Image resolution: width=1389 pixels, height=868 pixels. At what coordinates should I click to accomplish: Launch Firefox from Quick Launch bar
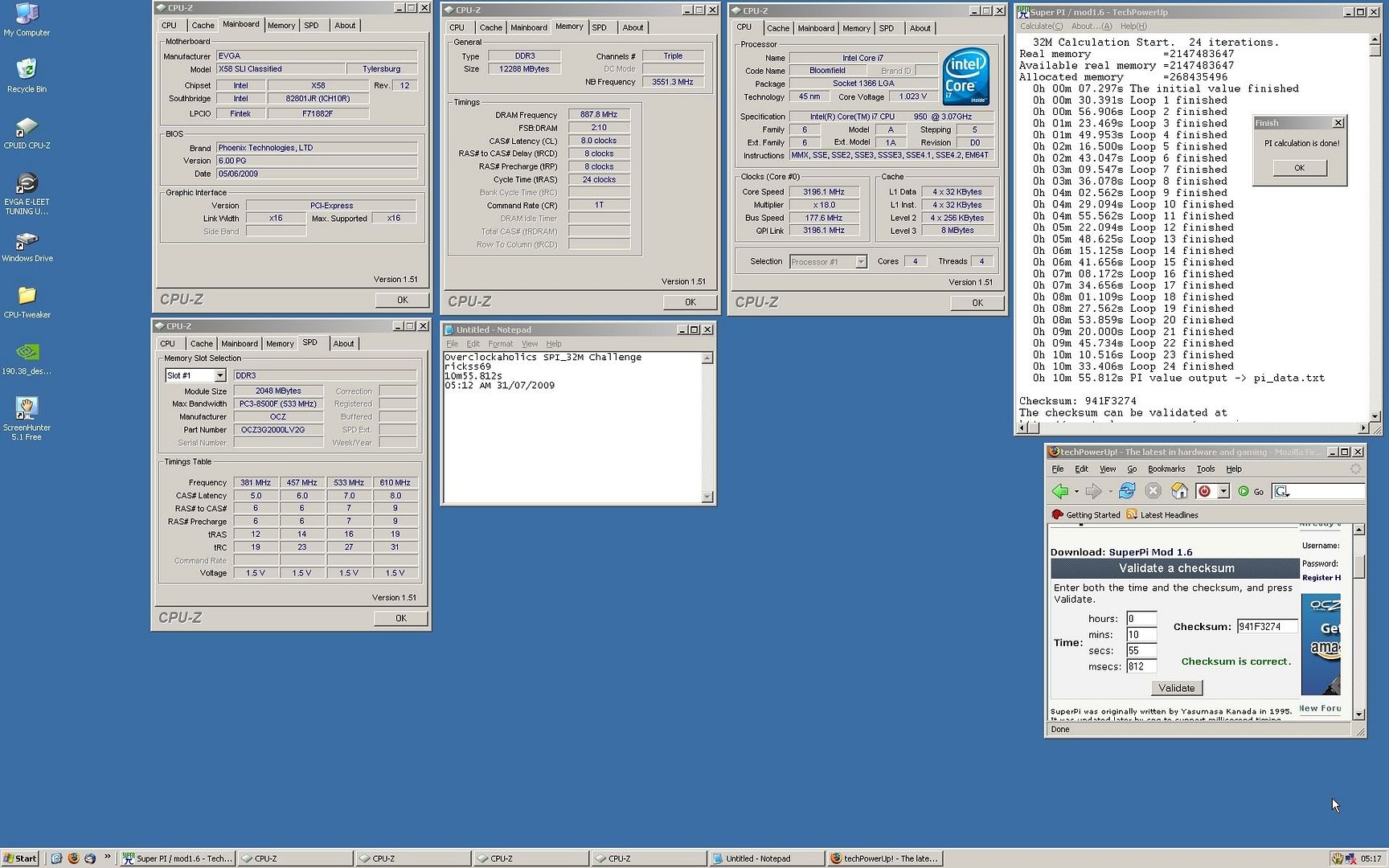pos(73,858)
